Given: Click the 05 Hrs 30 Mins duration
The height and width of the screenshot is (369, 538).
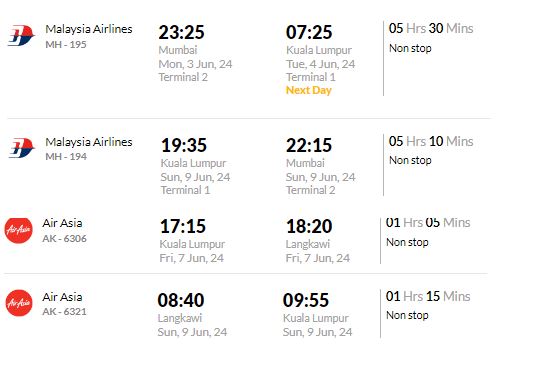Looking at the screenshot, I should point(431,28).
